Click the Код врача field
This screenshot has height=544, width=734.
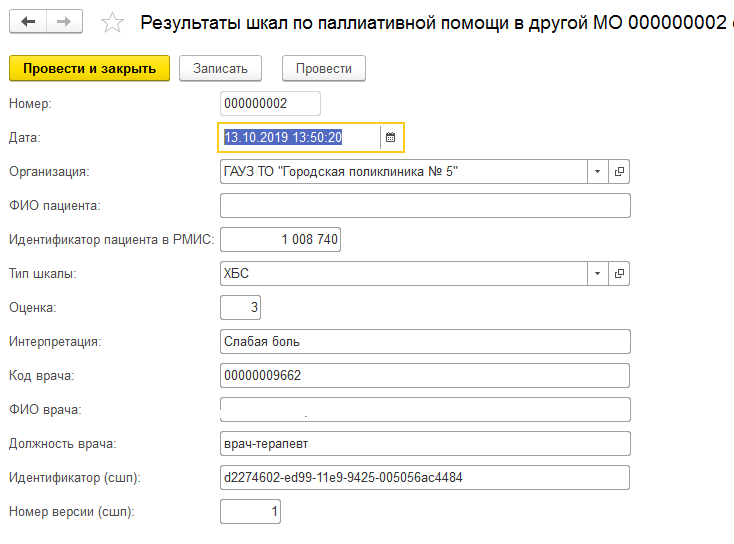[424, 375]
